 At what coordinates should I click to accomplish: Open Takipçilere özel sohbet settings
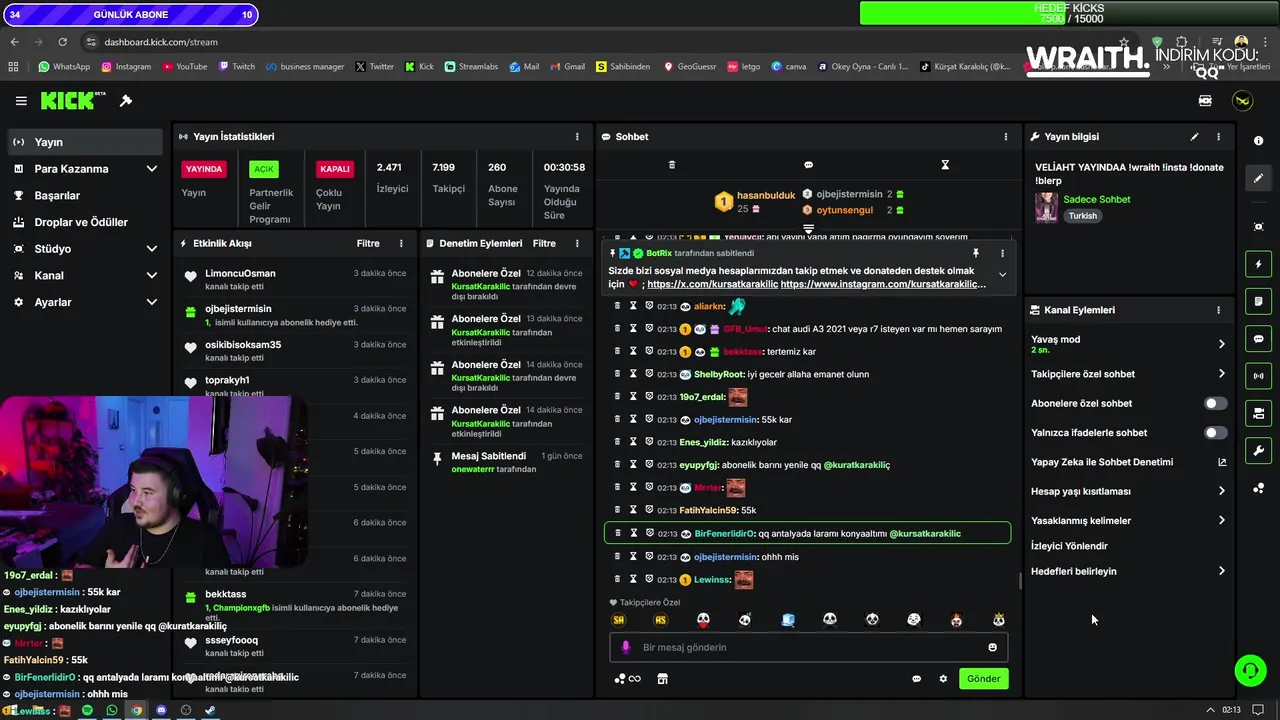tap(1128, 374)
